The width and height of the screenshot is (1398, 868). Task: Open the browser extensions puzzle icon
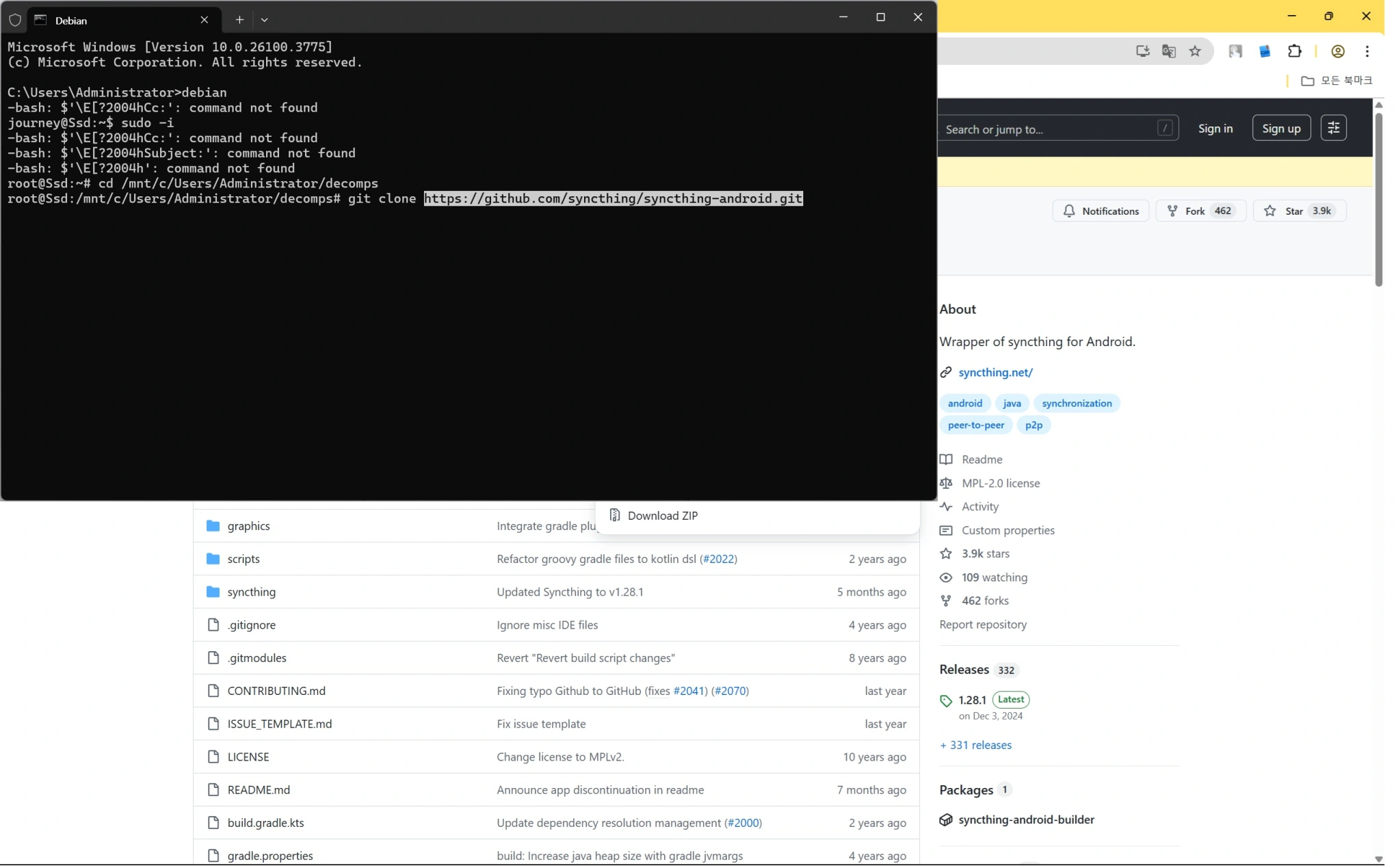(1295, 51)
